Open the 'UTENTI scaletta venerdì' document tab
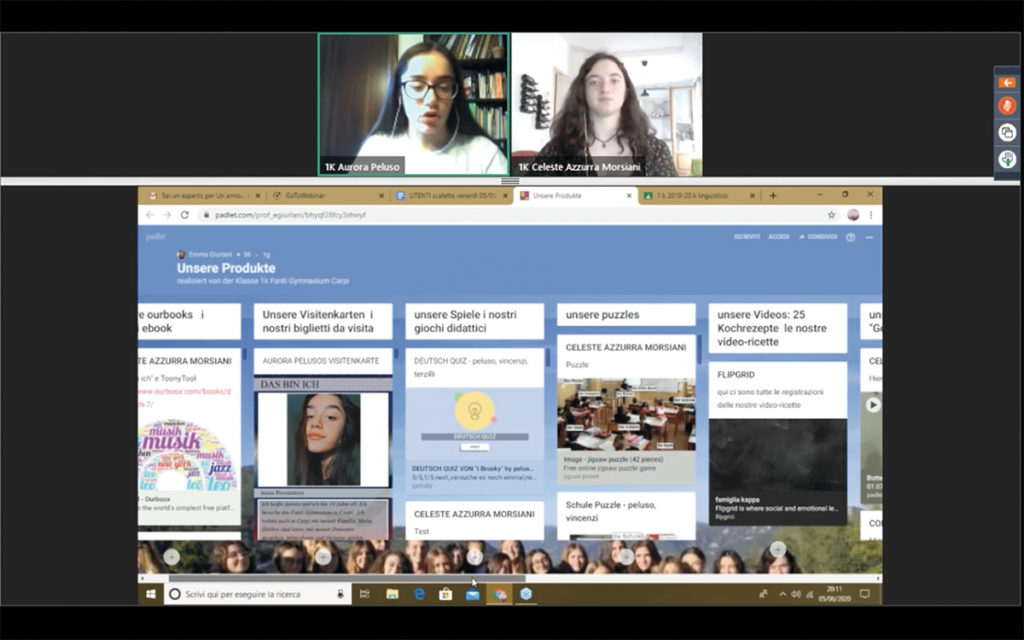 click(451, 195)
